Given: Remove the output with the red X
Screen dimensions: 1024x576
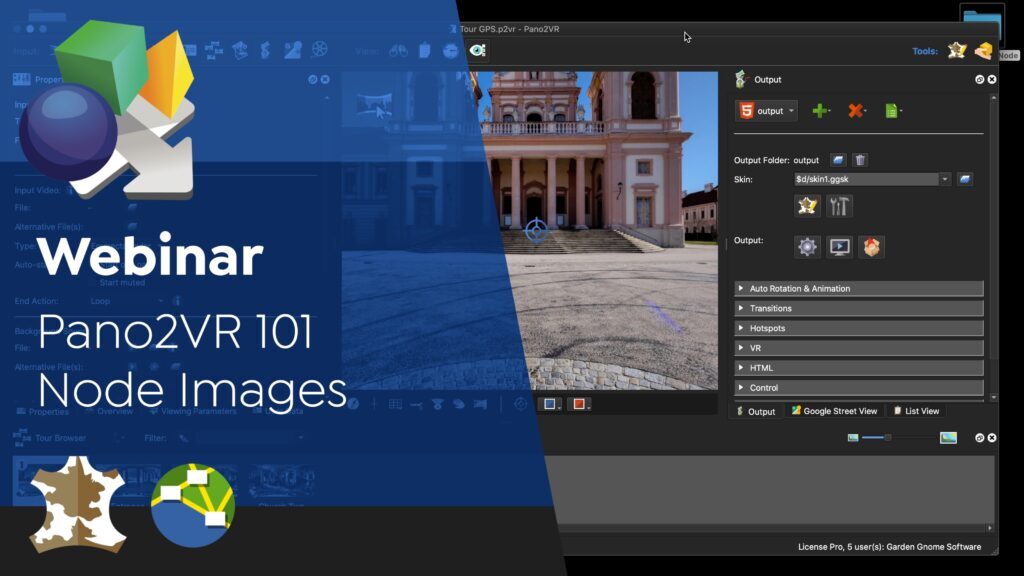Looking at the screenshot, I should click(x=856, y=111).
